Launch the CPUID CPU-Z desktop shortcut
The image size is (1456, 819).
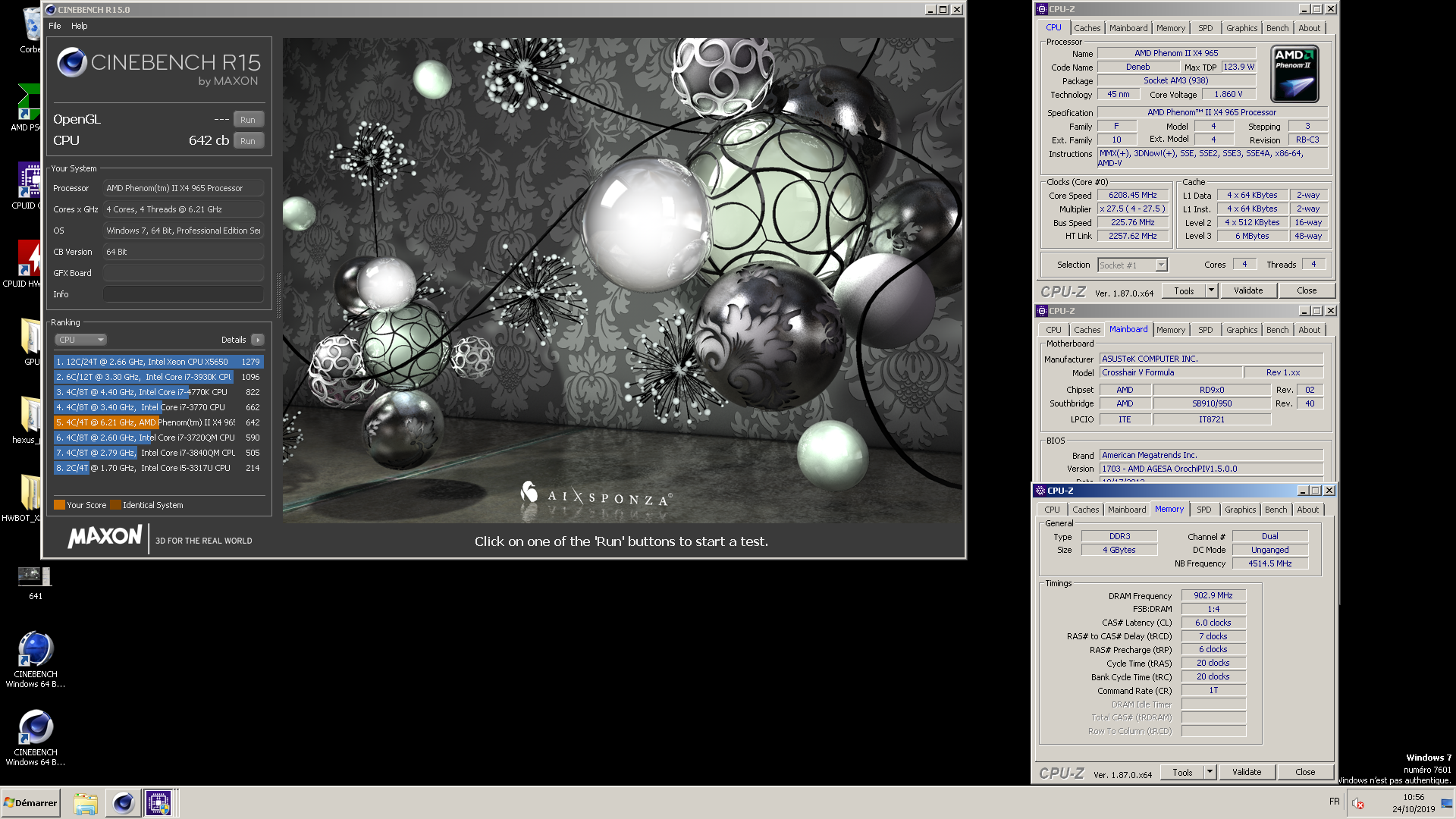pyautogui.click(x=29, y=180)
